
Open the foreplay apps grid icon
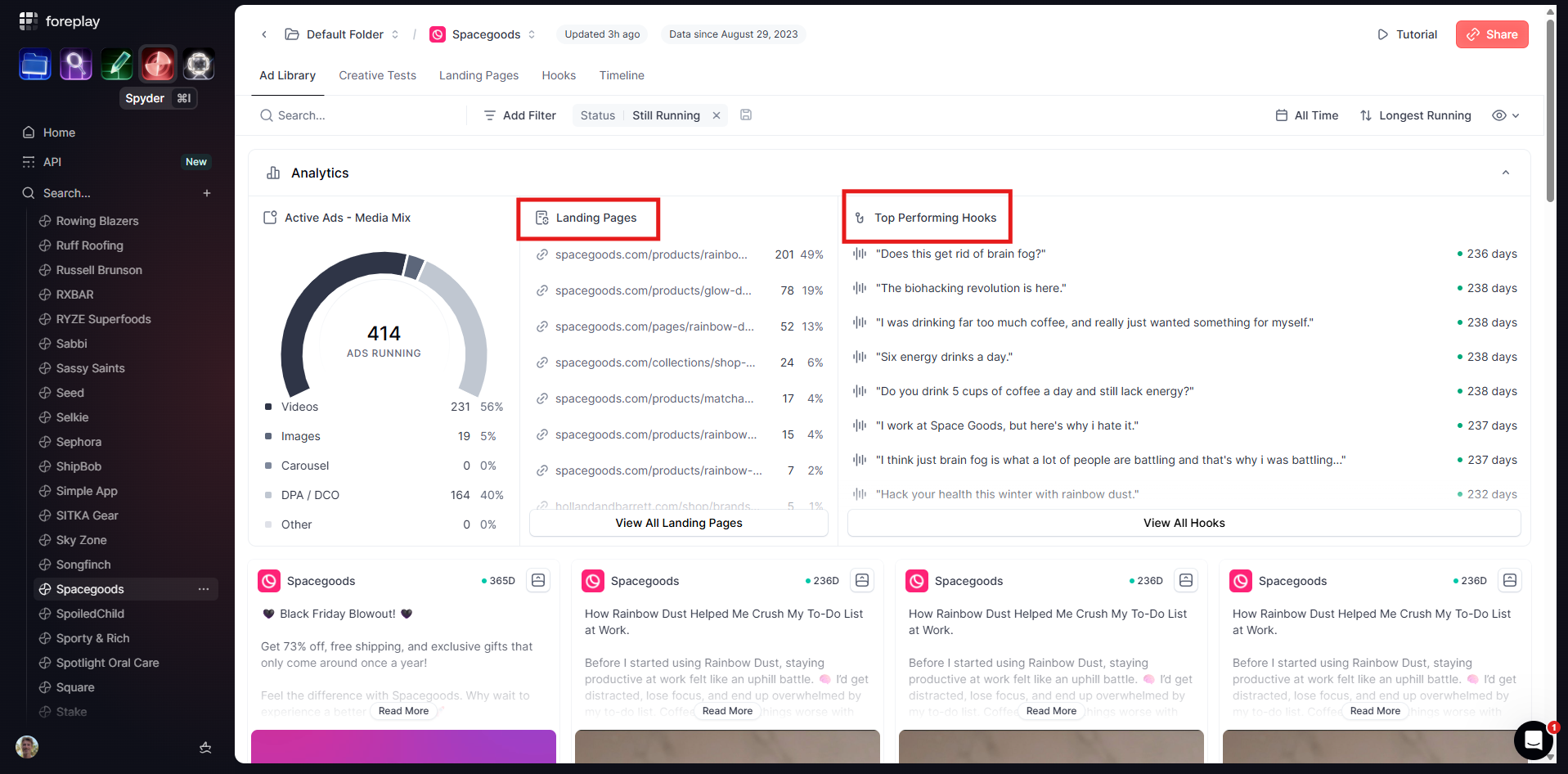tap(29, 20)
